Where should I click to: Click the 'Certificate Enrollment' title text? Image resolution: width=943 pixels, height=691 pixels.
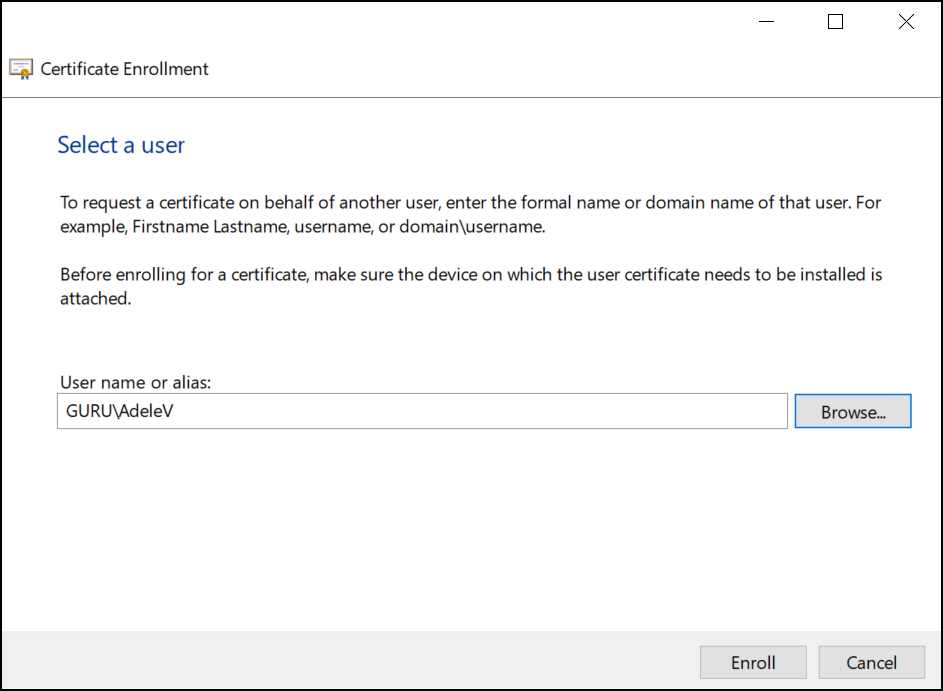(124, 69)
